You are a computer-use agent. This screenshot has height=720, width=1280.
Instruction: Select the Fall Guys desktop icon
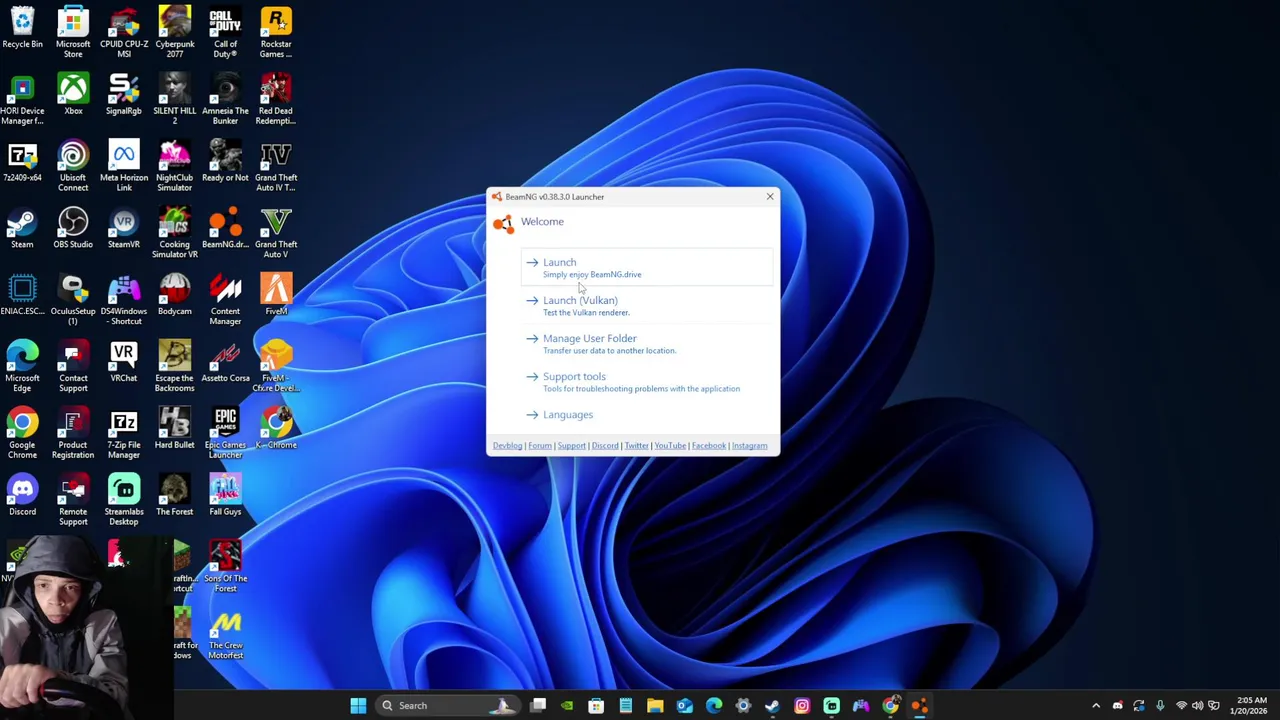225,497
